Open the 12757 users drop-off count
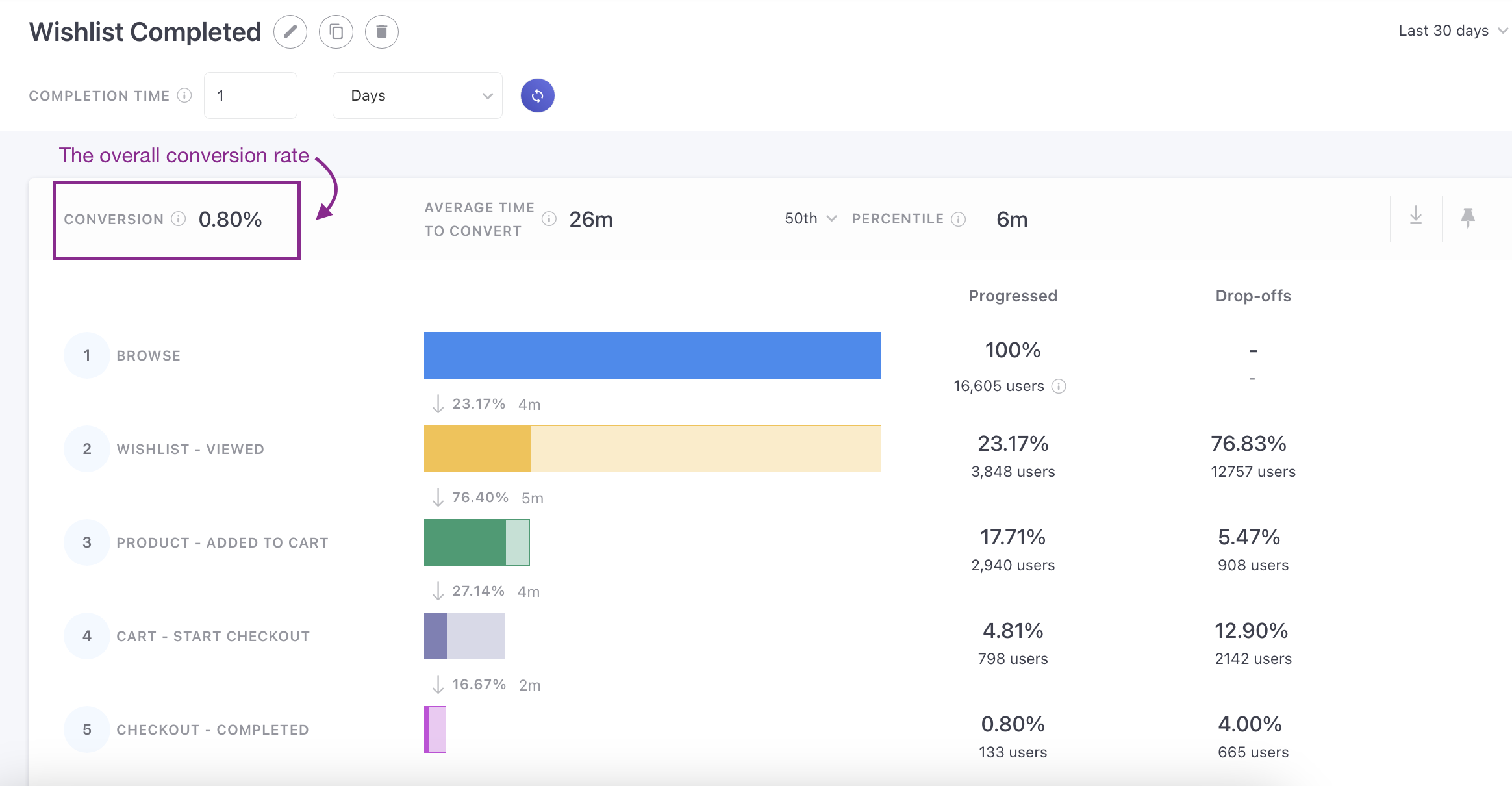Screen dimensions: 1512x786 pos(1253,472)
